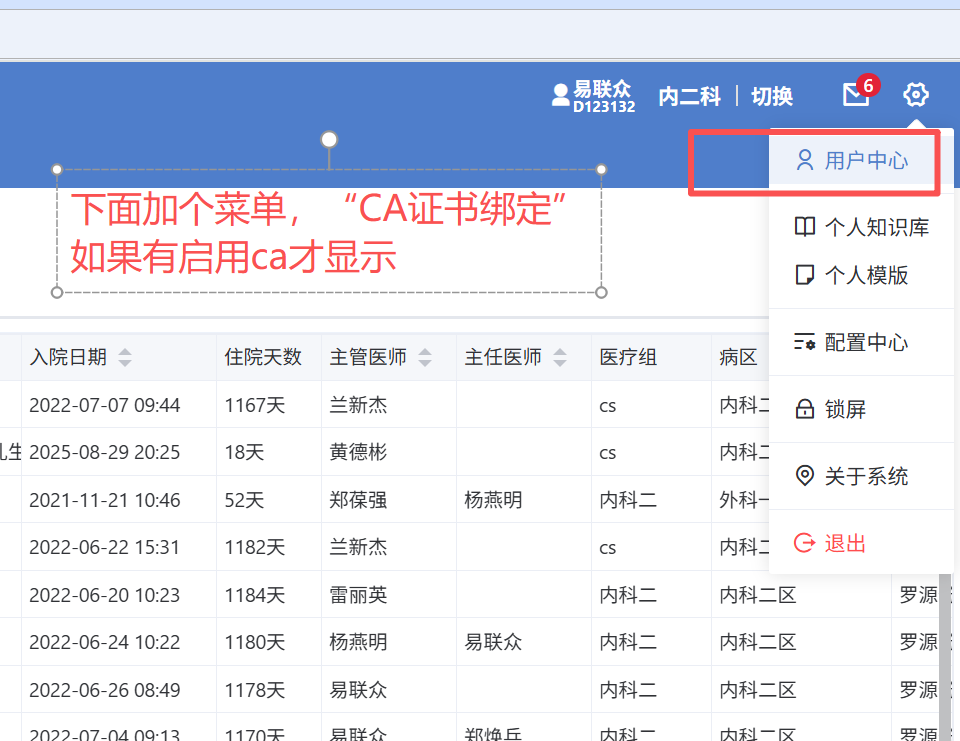Choose 退出 to log out
960x741 pixels.
[x=861, y=543]
